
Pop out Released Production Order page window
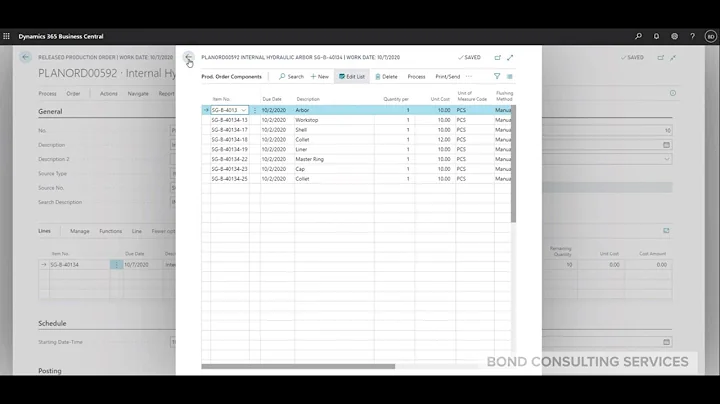660,57
